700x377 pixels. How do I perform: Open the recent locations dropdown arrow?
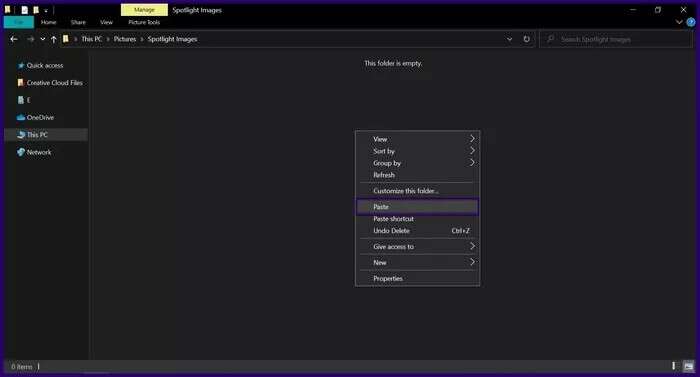[43, 39]
